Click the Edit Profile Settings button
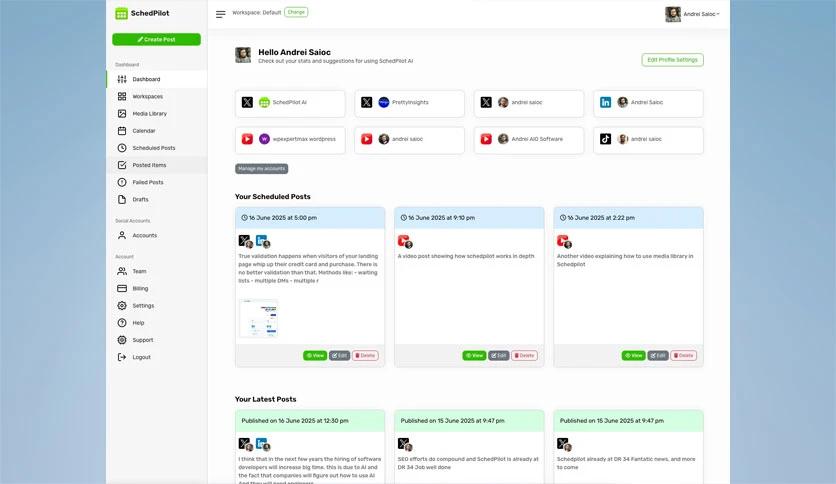 672,60
